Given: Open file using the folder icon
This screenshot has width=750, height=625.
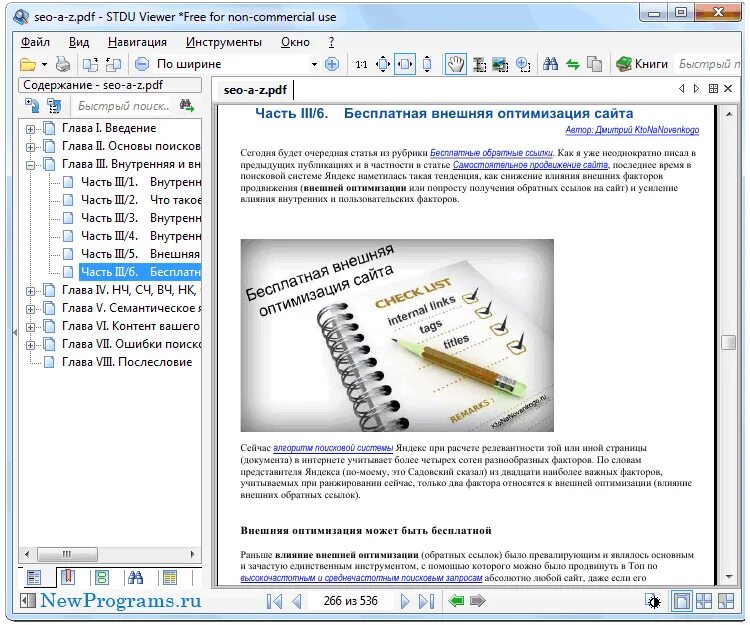Looking at the screenshot, I should point(28,64).
